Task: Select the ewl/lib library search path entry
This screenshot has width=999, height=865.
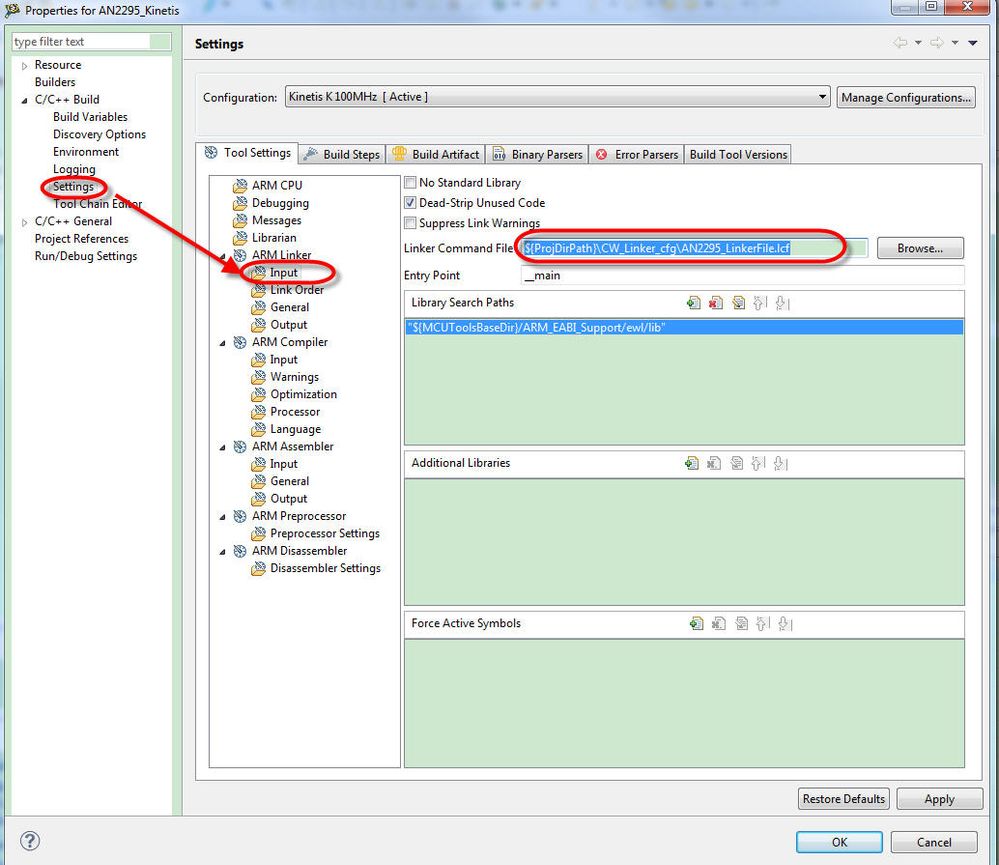Action: 684,327
